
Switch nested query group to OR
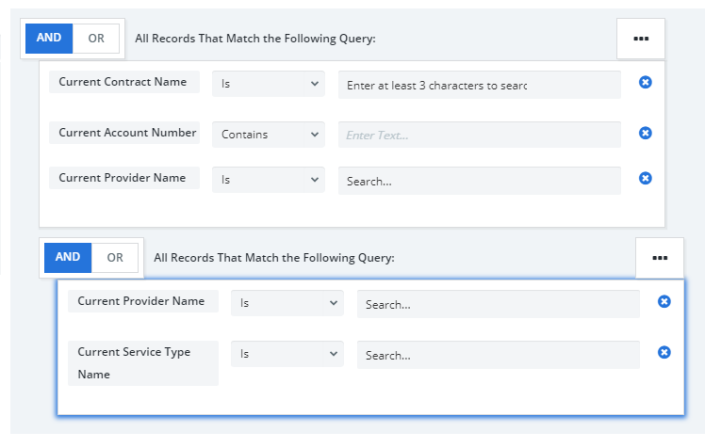pyautogui.click(x=115, y=257)
